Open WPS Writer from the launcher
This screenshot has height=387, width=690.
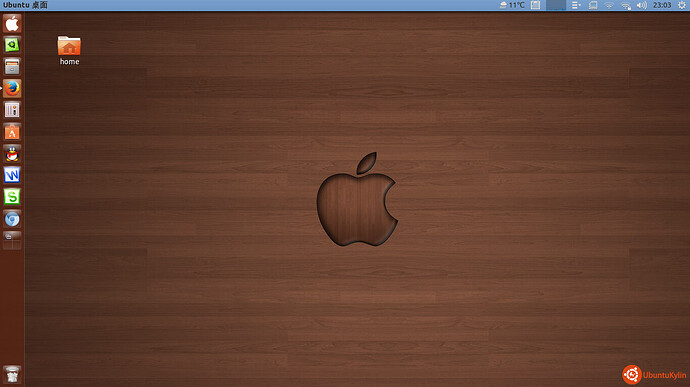point(12,175)
